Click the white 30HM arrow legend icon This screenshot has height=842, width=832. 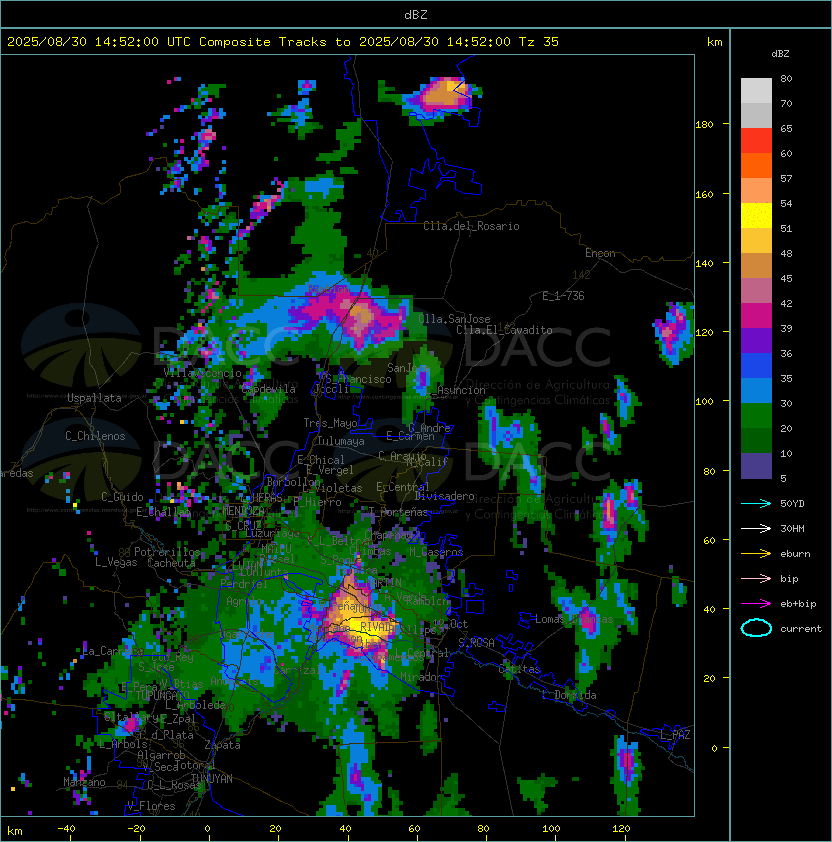[x=756, y=529]
